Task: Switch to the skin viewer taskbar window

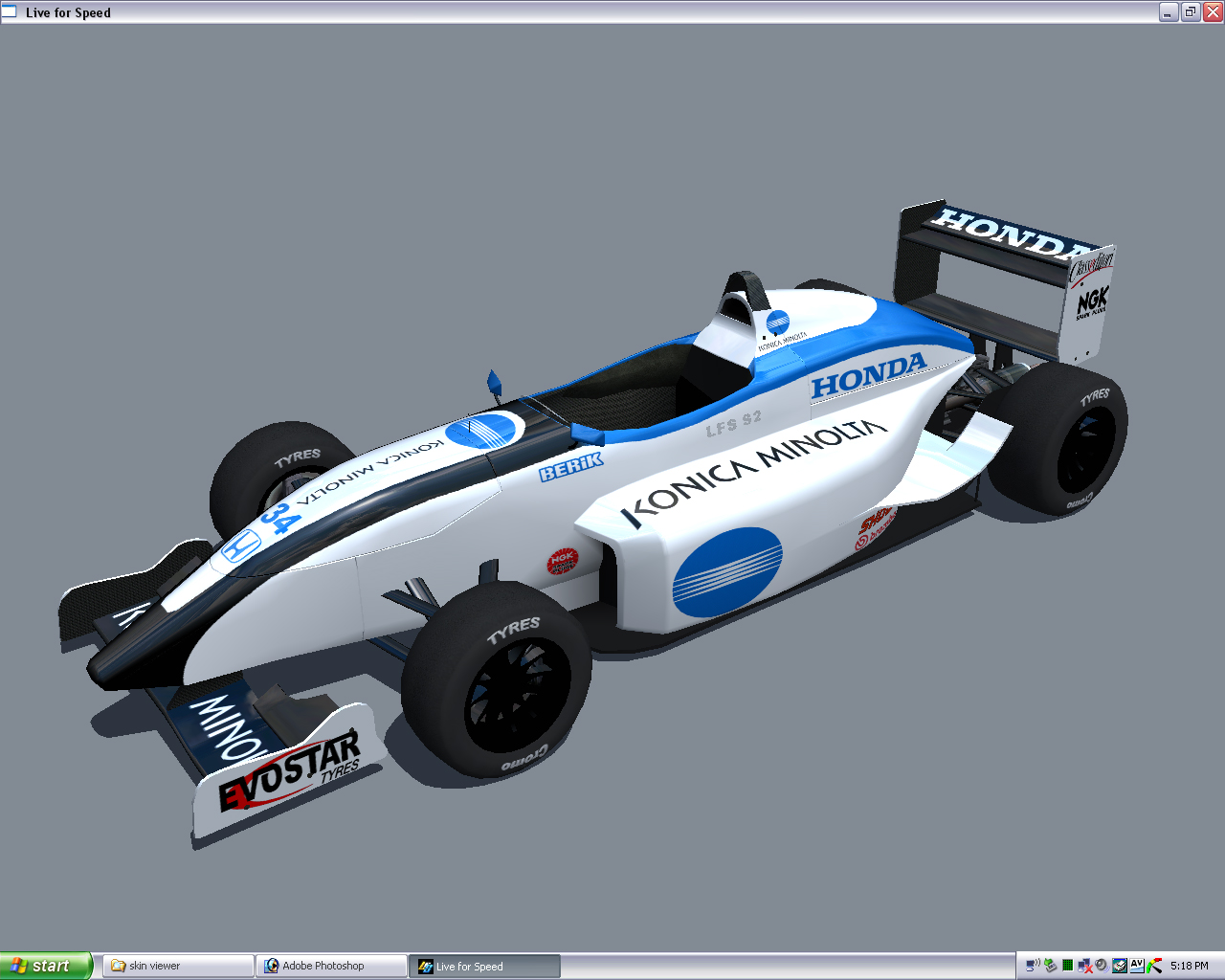Action: tap(178, 966)
